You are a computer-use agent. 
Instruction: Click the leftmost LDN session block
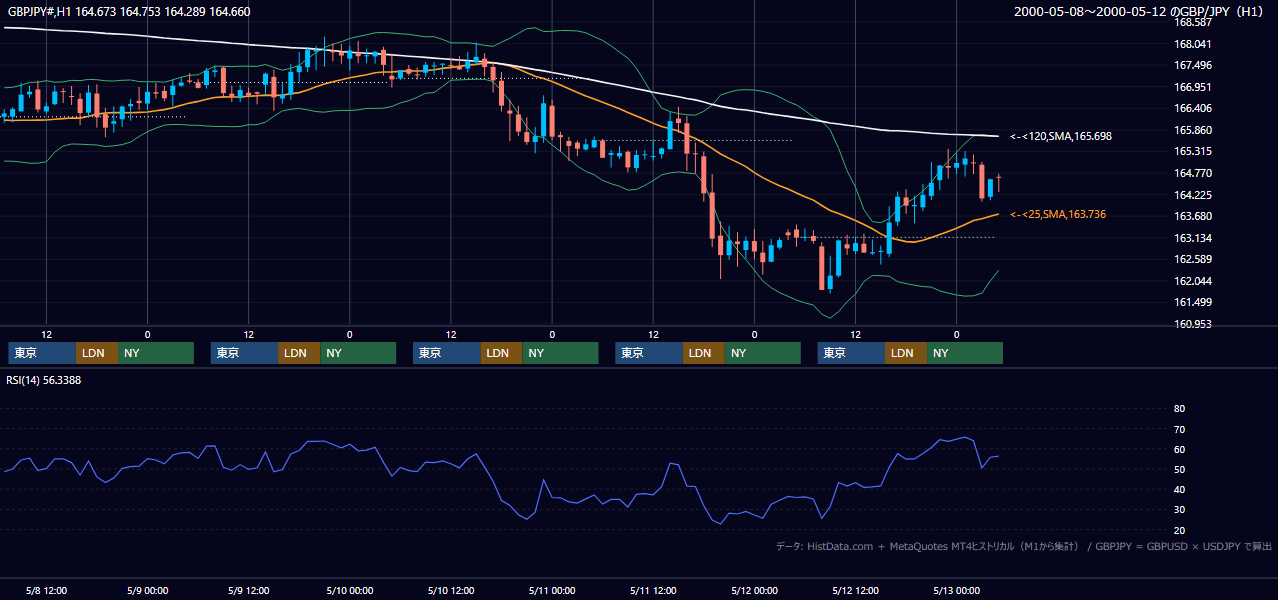pos(97,353)
